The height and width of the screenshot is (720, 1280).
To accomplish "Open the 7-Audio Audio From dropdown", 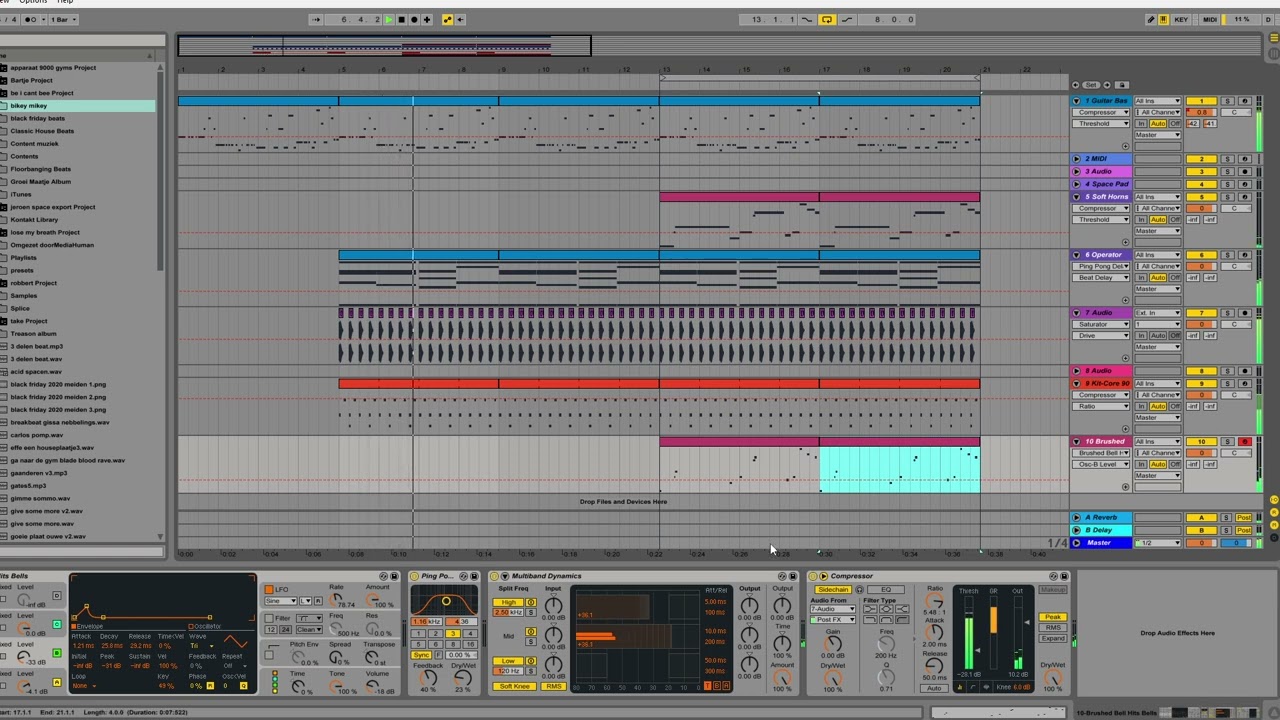I will pyautogui.click(x=833, y=609).
